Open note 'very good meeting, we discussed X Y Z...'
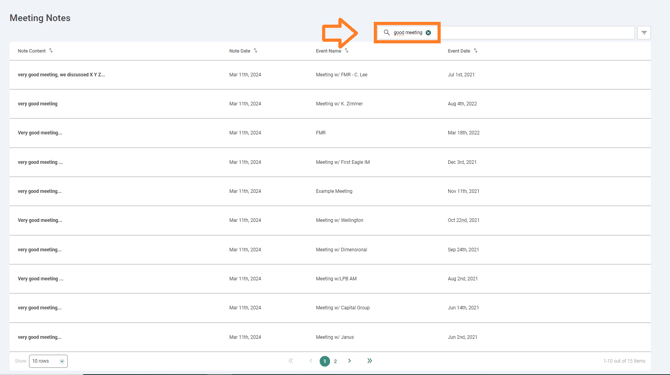The width and height of the screenshot is (670, 375). tap(61, 75)
